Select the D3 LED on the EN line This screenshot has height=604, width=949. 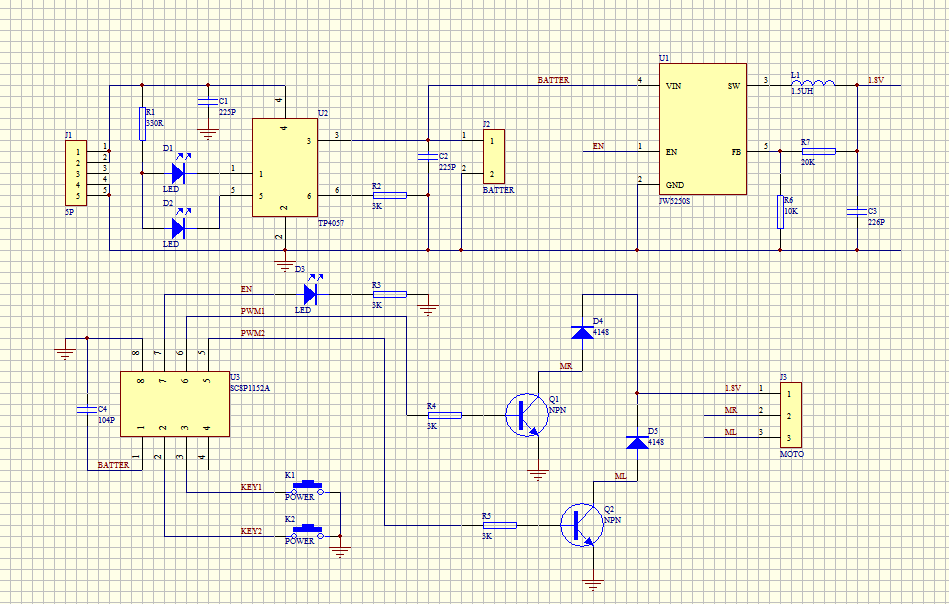pyautogui.click(x=310, y=294)
